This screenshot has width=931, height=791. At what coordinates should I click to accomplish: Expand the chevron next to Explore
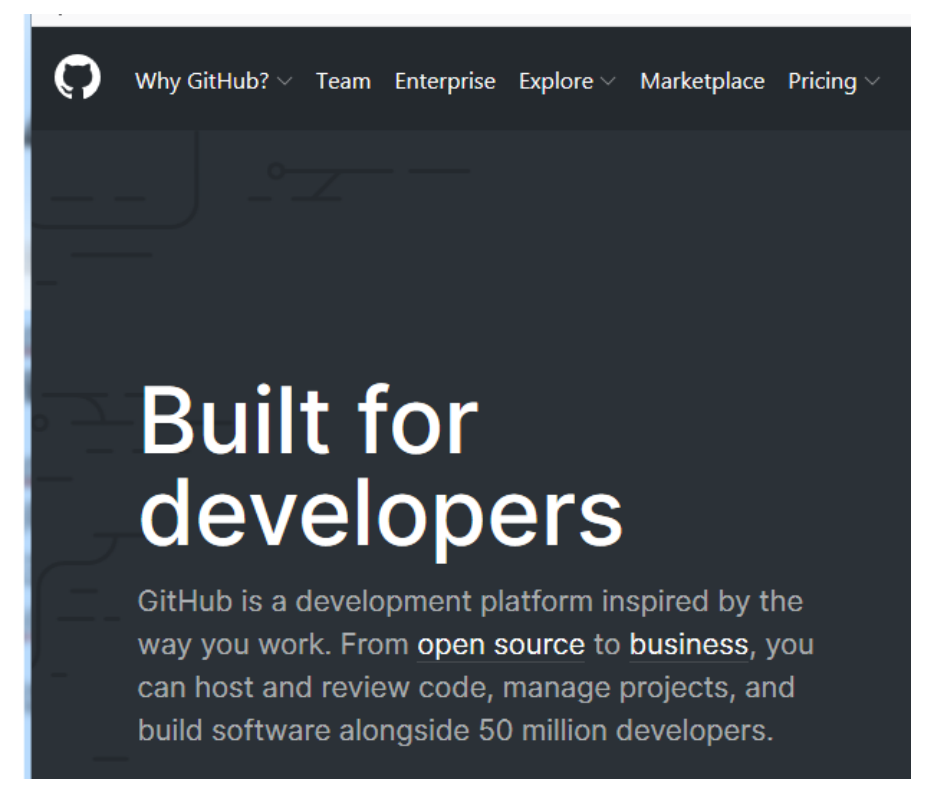pos(608,81)
